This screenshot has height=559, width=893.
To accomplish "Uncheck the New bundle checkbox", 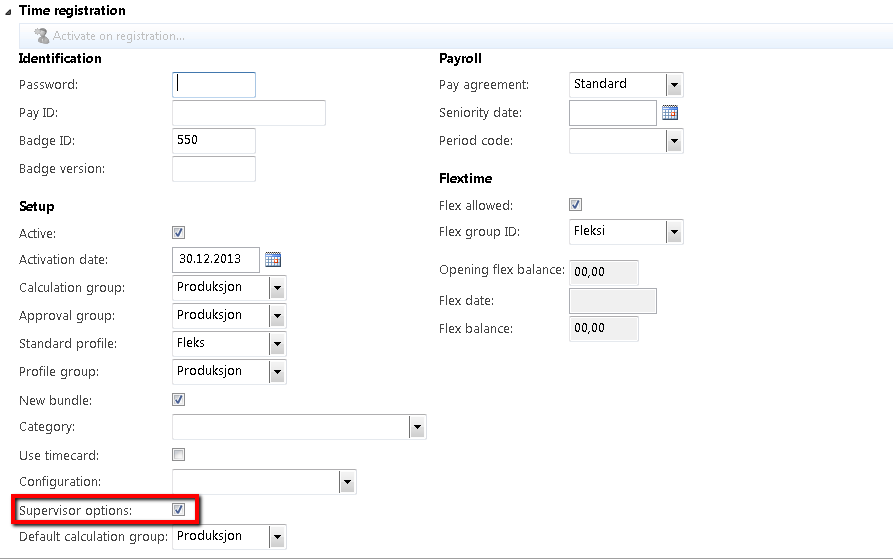I will (179, 400).
